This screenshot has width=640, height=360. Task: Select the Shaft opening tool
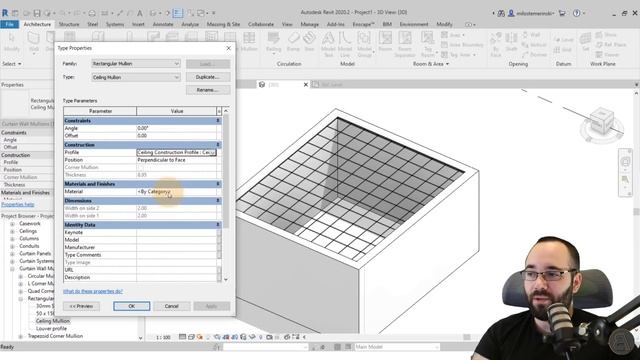click(x=511, y=42)
